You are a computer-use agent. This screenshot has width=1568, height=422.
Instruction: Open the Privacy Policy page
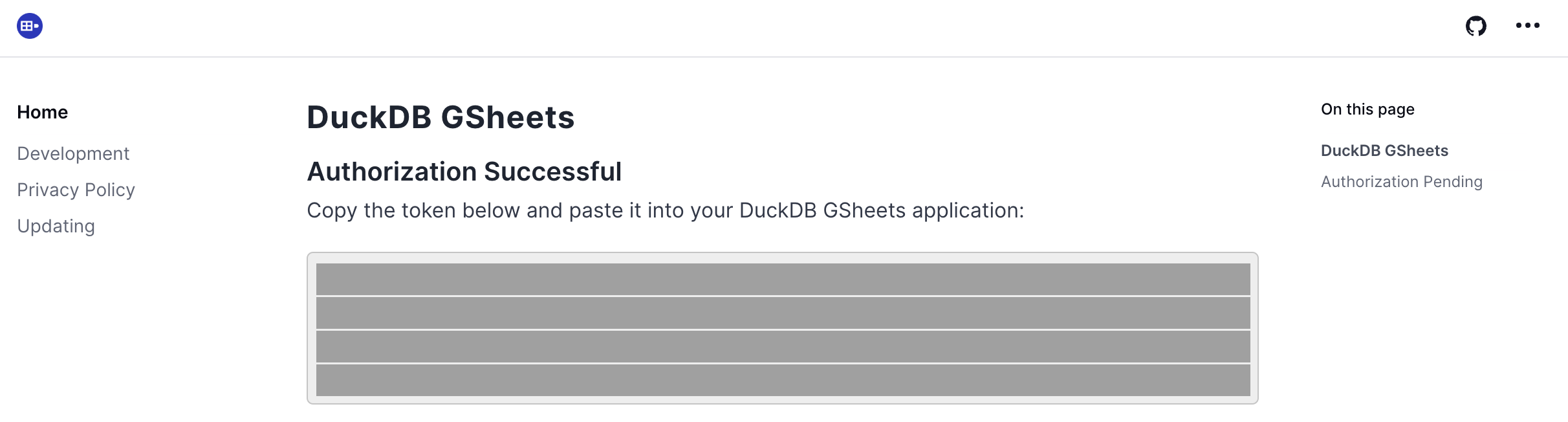(76, 189)
